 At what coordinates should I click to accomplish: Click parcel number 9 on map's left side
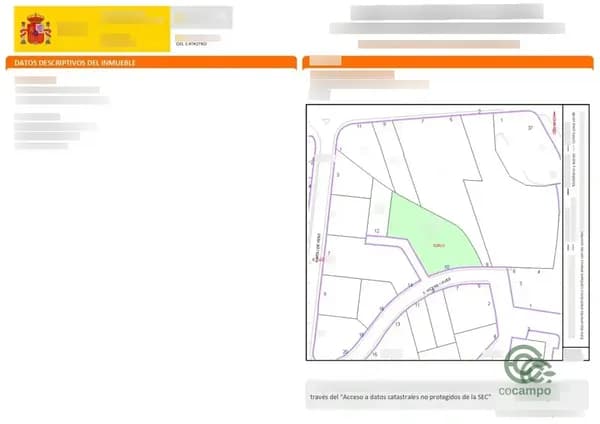[x=326, y=294]
